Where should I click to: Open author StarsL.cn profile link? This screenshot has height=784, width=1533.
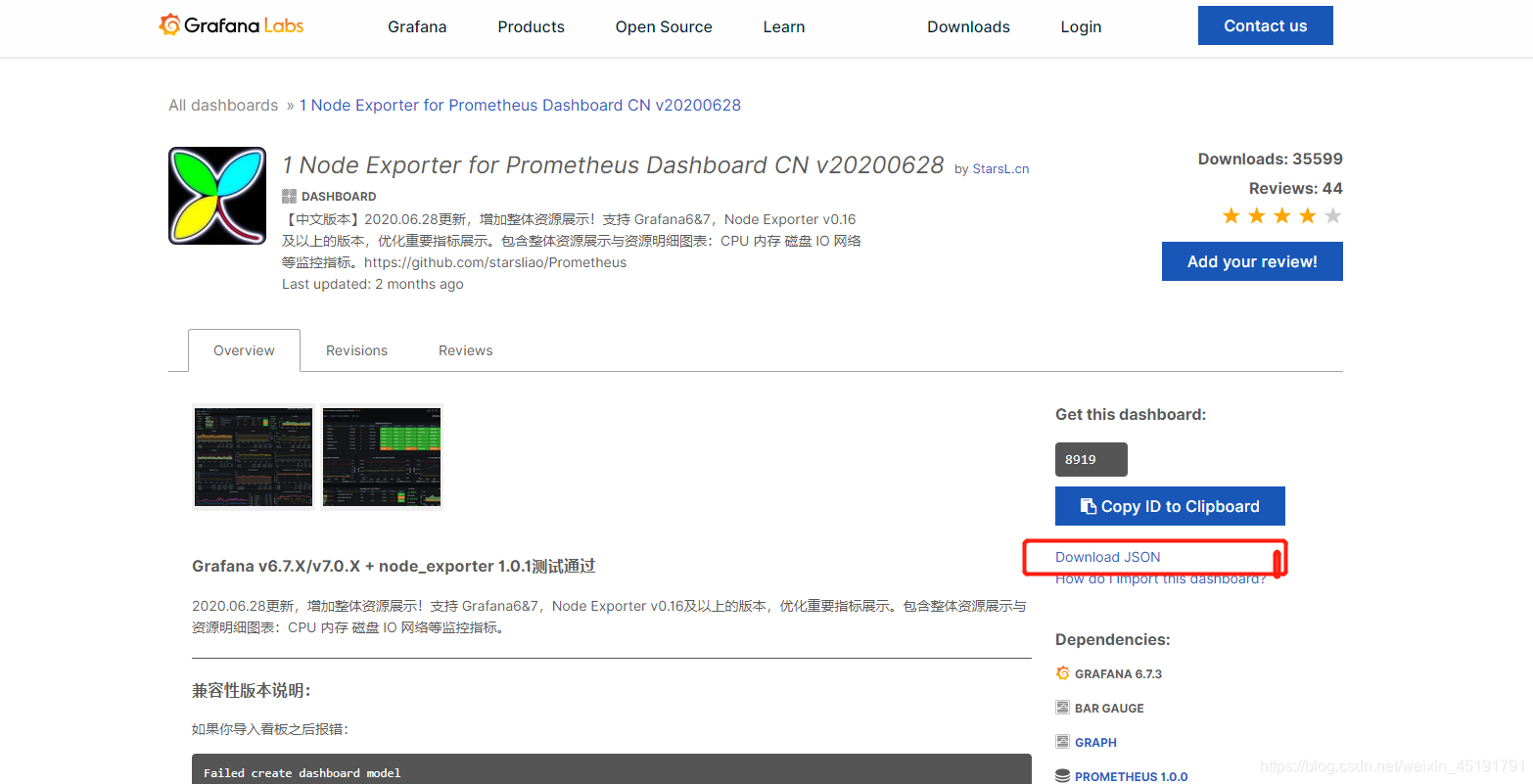(x=1000, y=168)
